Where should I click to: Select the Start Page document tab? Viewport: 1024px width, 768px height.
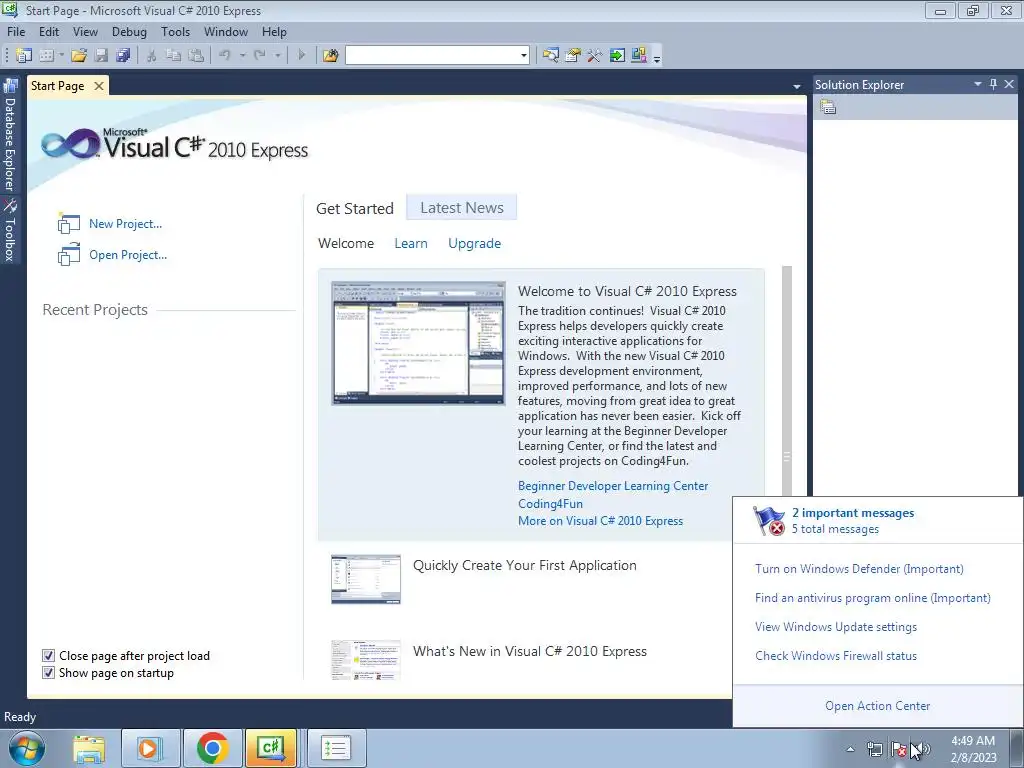point(57,86)
